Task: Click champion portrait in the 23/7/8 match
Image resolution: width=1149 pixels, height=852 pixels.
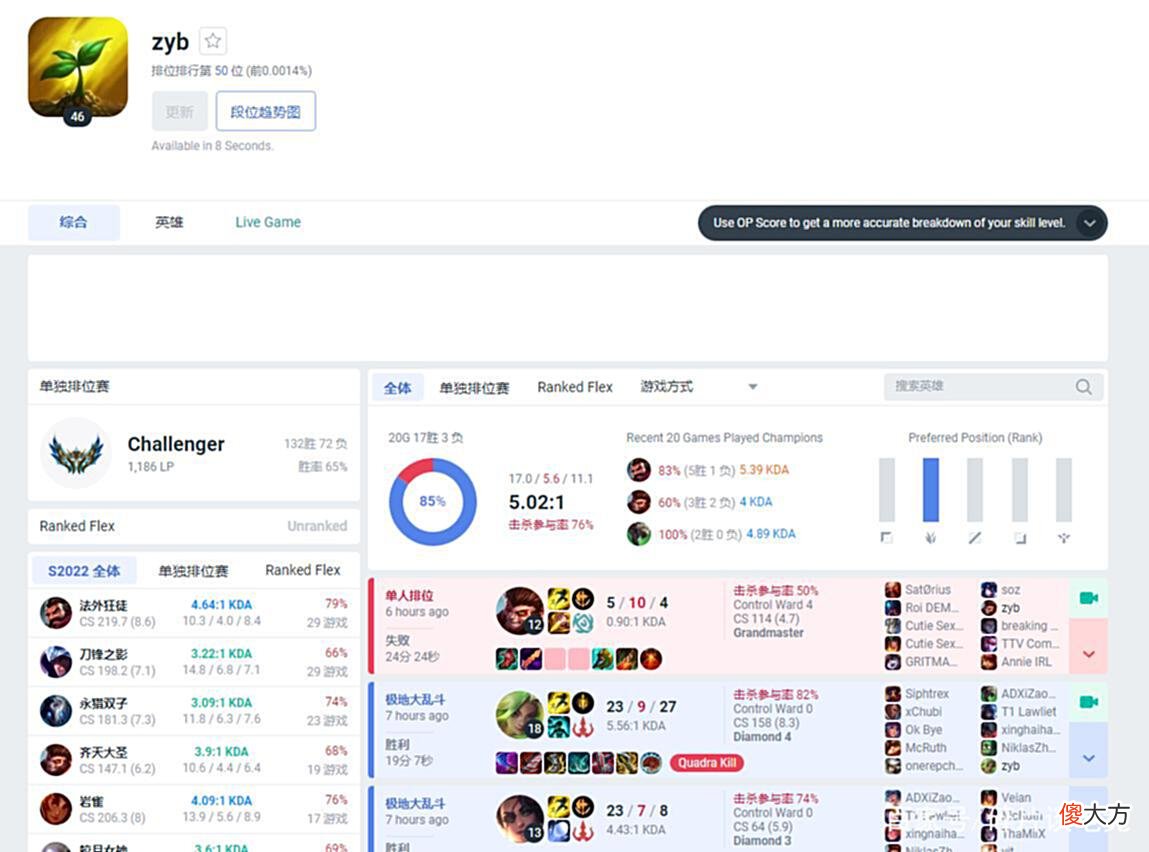Action: point(520,819)
